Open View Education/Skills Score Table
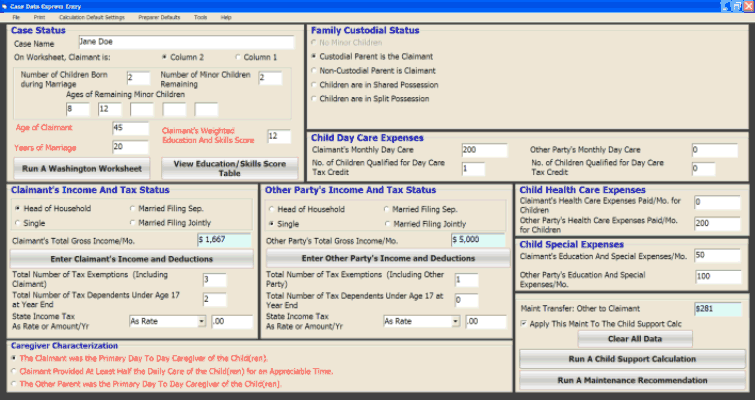Viewport: 755px width, 400px height. pyautogui.click(x=229, y=168)
